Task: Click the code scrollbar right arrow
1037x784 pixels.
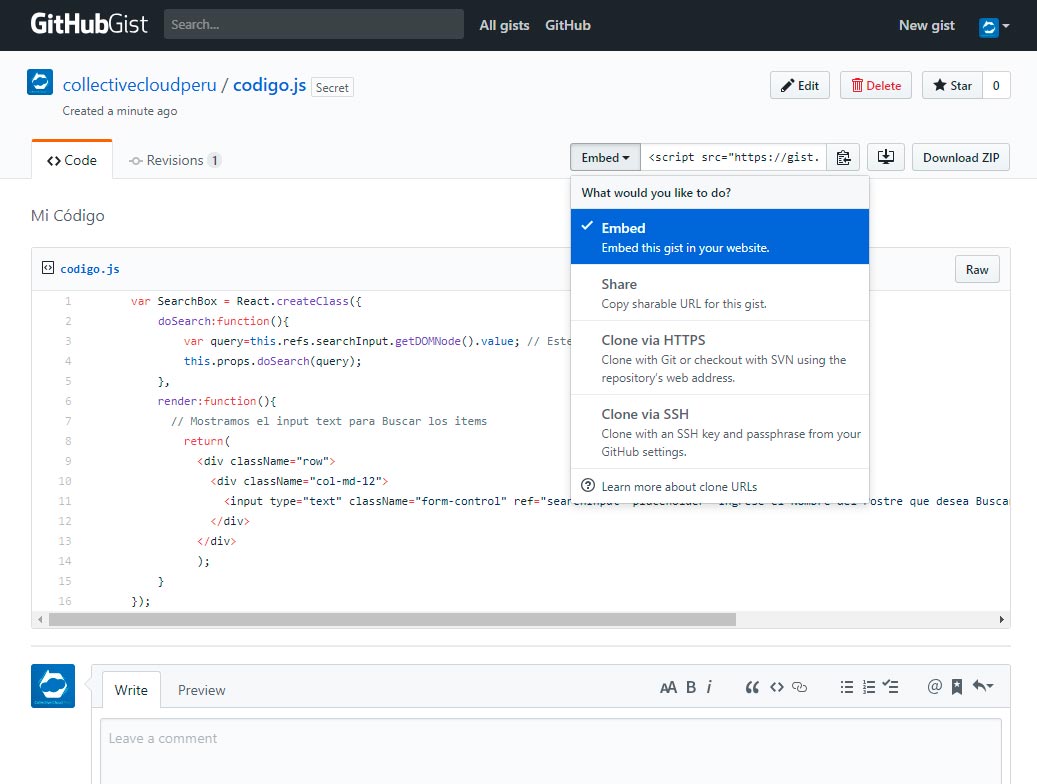Action: (1001, 619)
